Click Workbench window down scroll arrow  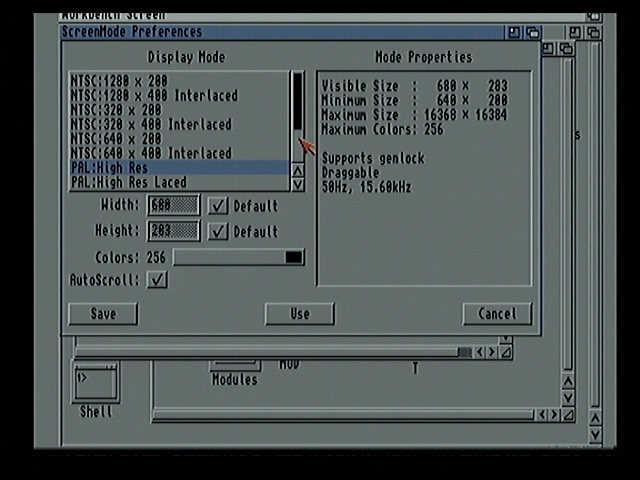[595, 434]
